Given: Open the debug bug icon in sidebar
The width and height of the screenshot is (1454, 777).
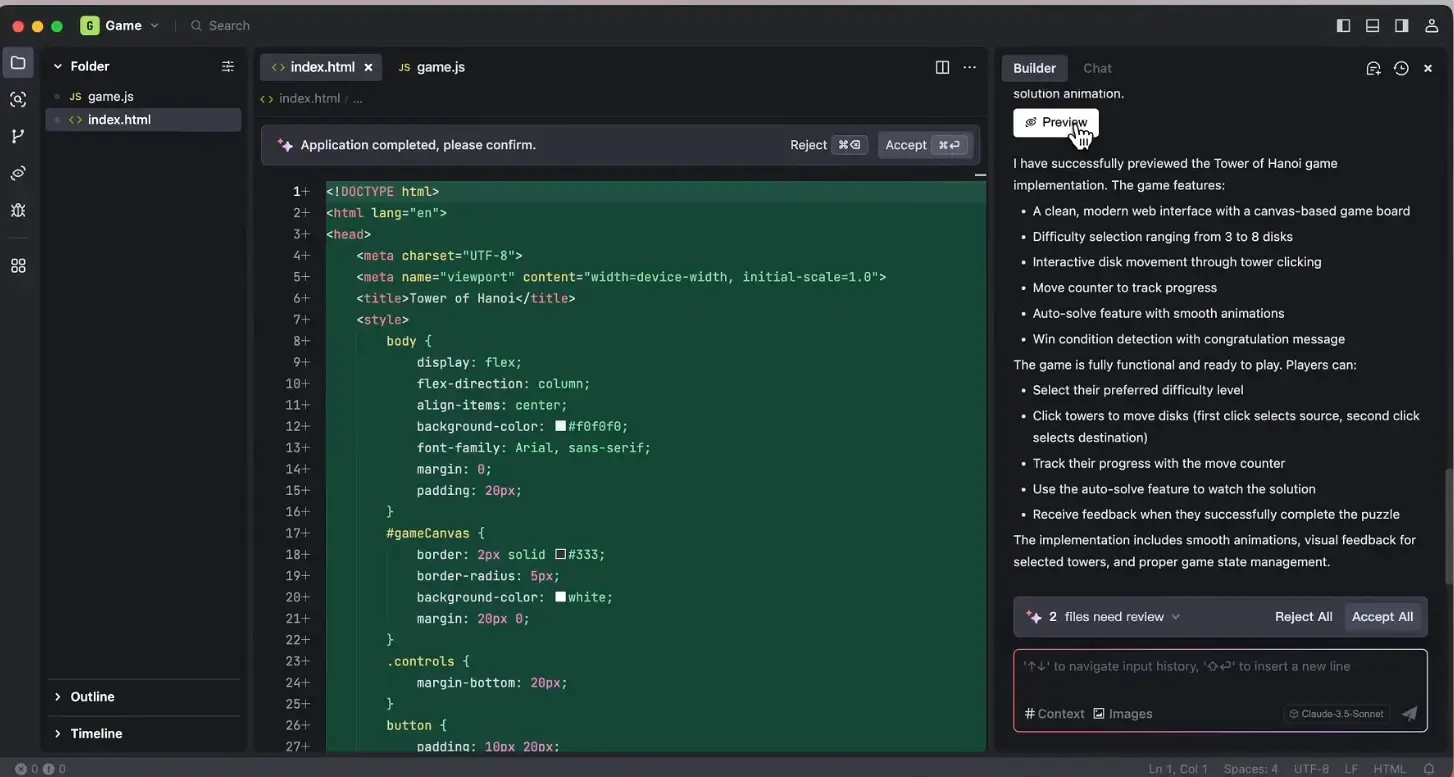Looking at the screenshot, I should (18, 210).
